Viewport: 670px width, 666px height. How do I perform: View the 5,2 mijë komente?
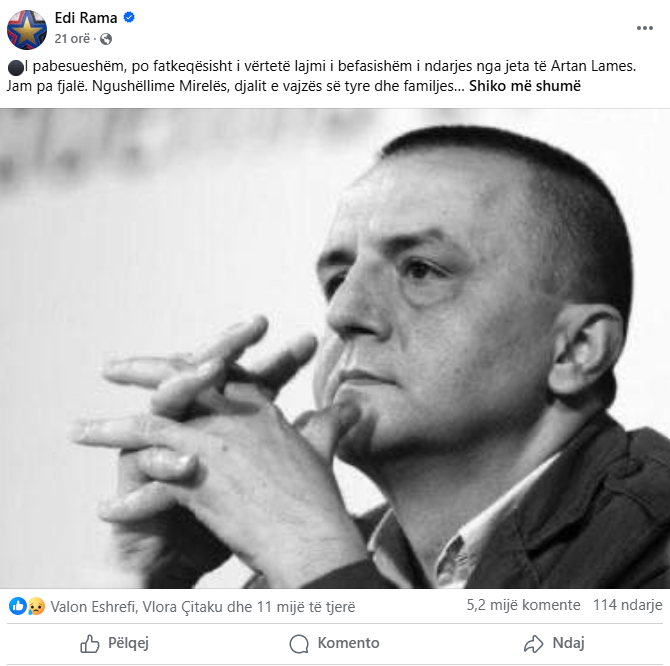(x=523, y=605)
